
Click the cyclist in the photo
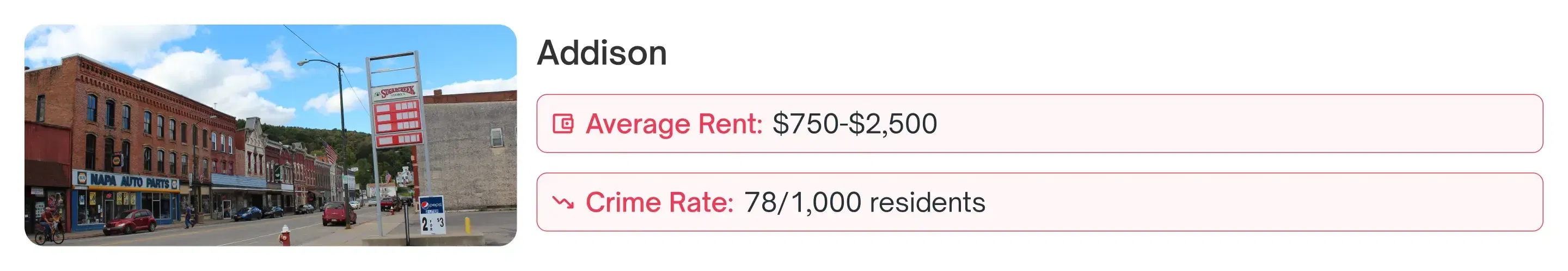pos(48,225)
